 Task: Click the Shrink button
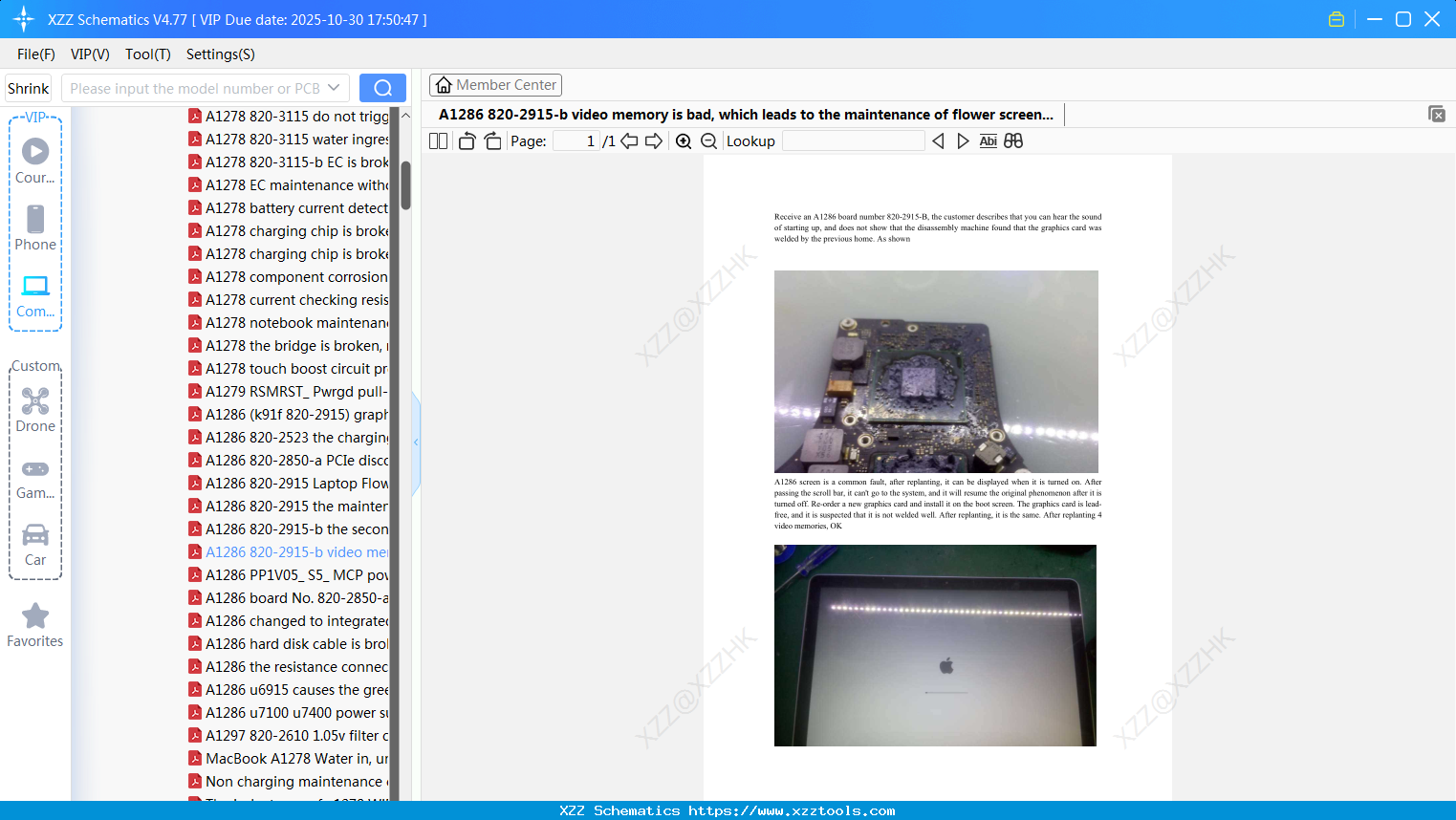click(29, 88)
